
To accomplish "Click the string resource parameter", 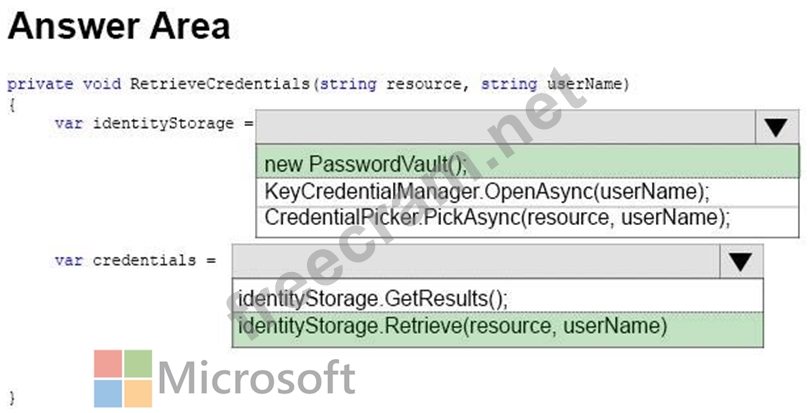I will point(390,84).
